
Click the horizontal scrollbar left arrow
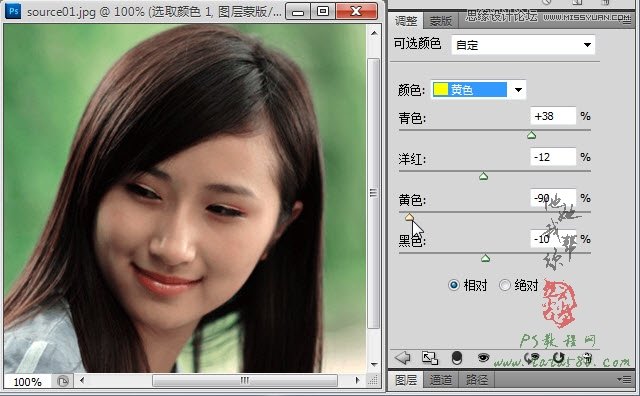[82, 380]
